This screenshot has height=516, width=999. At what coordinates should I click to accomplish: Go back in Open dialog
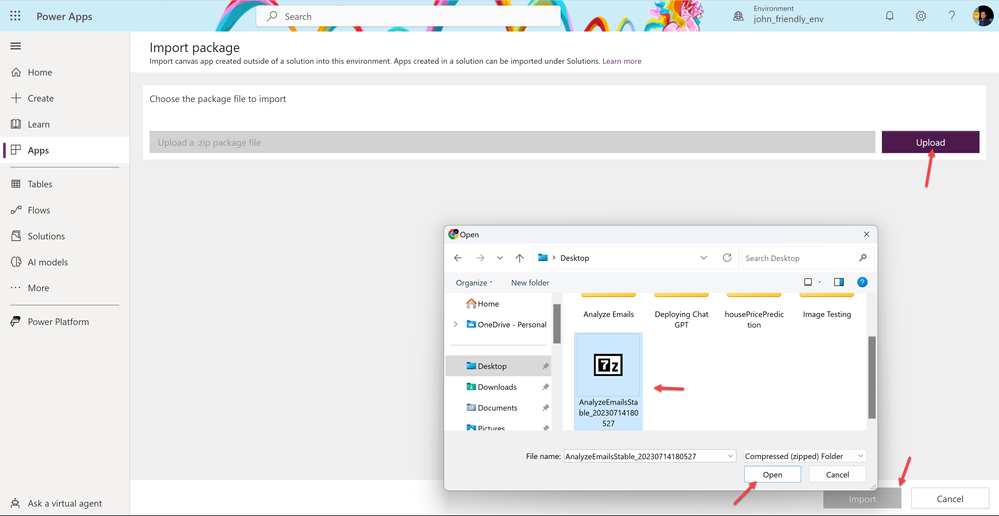coord(457,258)
